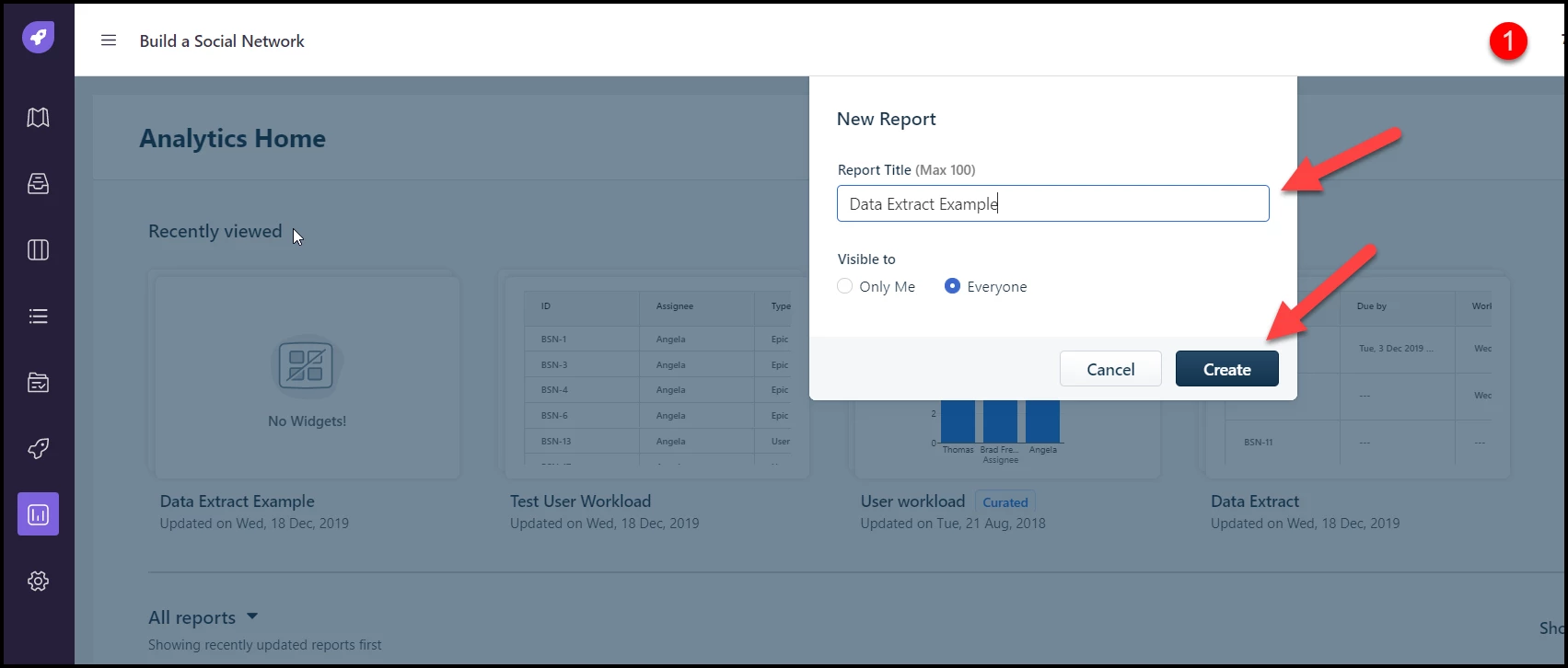The width and height of the screenshot is (1568, 668).
Task: Click the Build a Social Network project title
Action: [222, 40]
